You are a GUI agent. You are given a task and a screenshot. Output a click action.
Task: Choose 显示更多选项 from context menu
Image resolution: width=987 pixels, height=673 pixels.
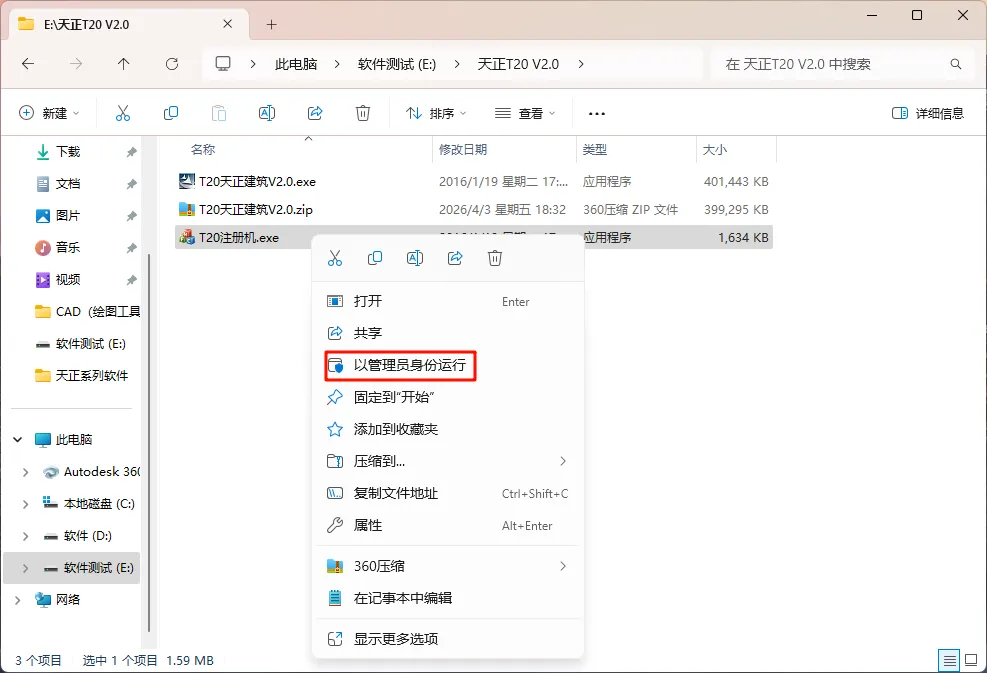coord(448,639)
